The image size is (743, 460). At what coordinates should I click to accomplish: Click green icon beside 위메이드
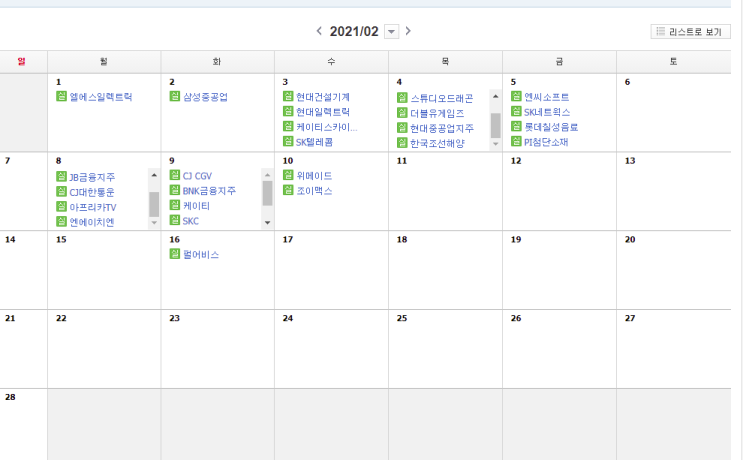coord(288,175)
